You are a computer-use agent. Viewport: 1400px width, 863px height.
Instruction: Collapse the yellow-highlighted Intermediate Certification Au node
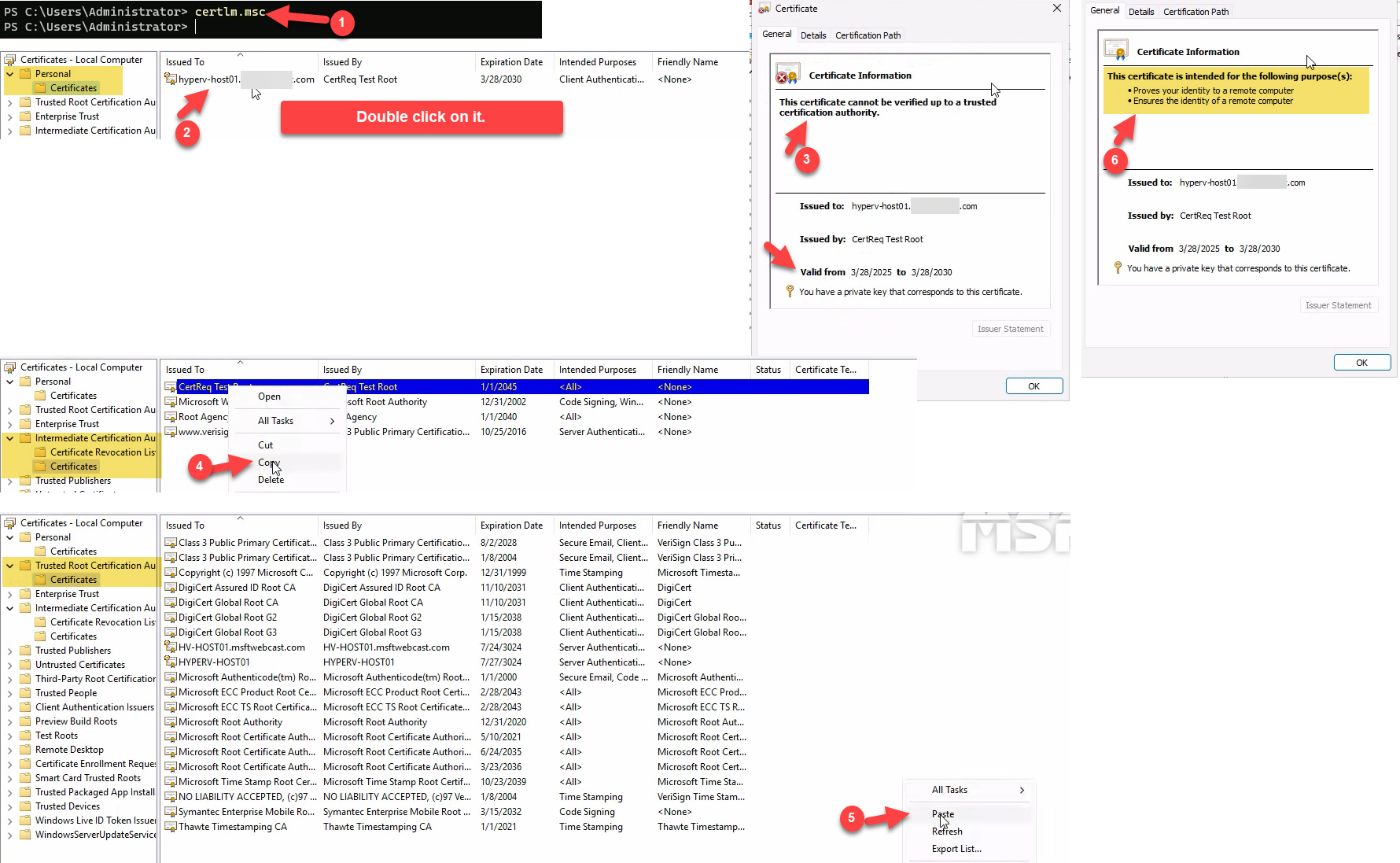(x=9, y=438)
